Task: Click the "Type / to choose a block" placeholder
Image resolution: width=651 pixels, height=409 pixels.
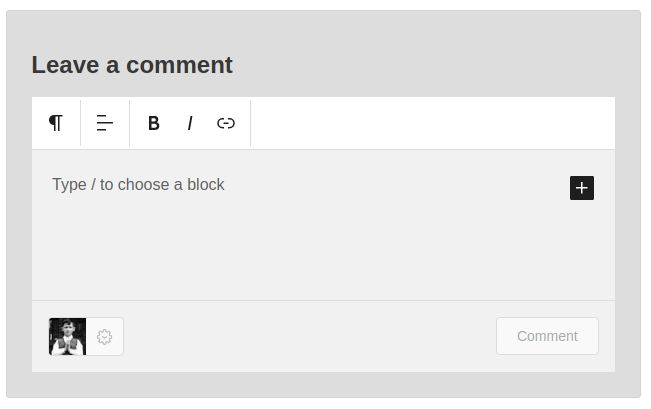Action: (138, 185)
